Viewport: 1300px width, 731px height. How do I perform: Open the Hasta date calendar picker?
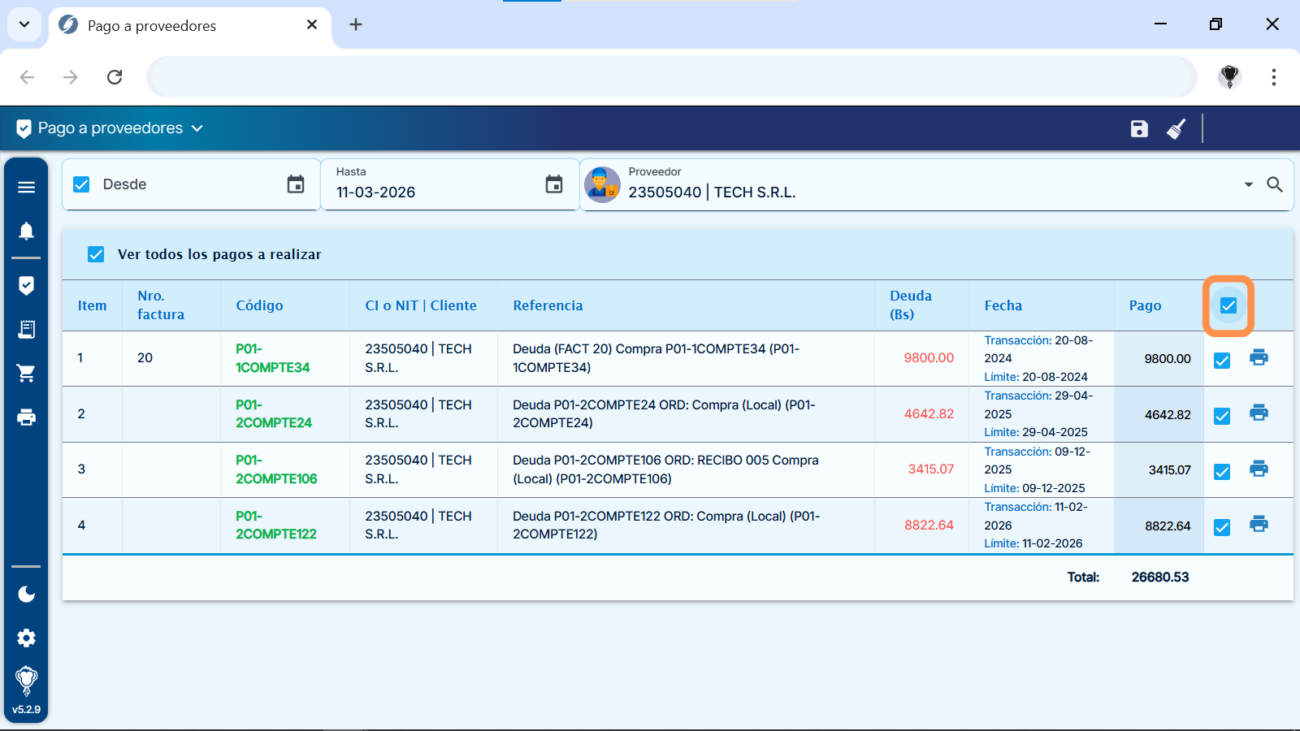click(554, 185)
